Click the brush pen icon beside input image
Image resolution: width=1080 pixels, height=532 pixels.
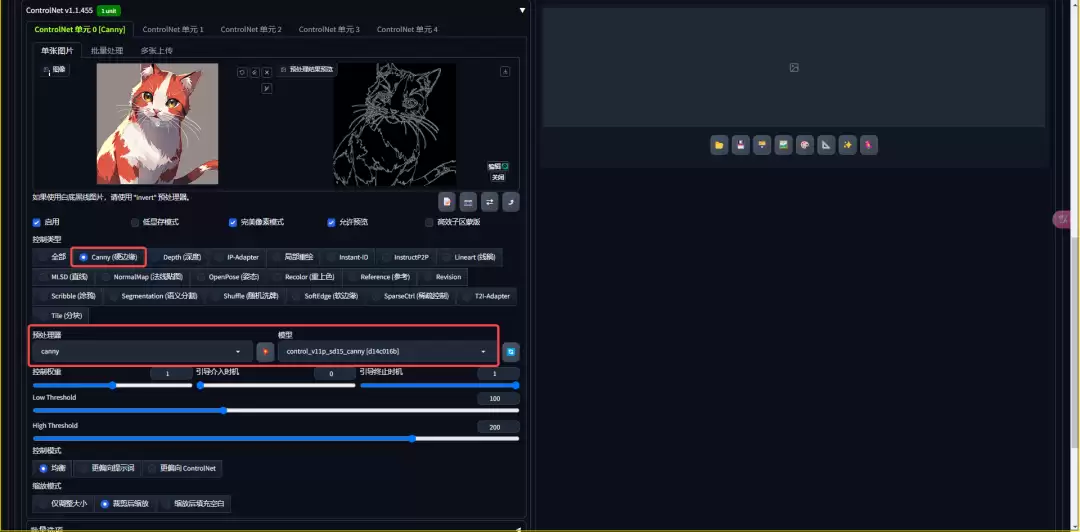(267, 88)
